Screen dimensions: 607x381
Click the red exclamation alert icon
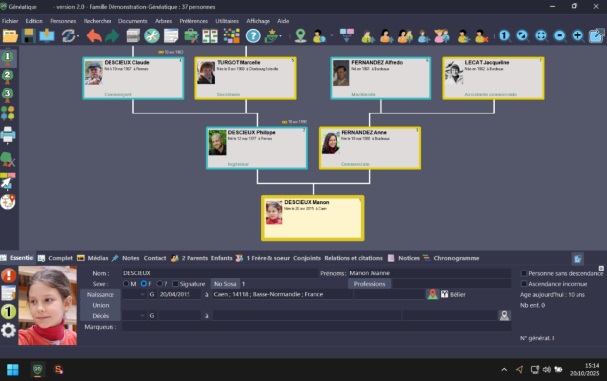[x=9, y=275]
